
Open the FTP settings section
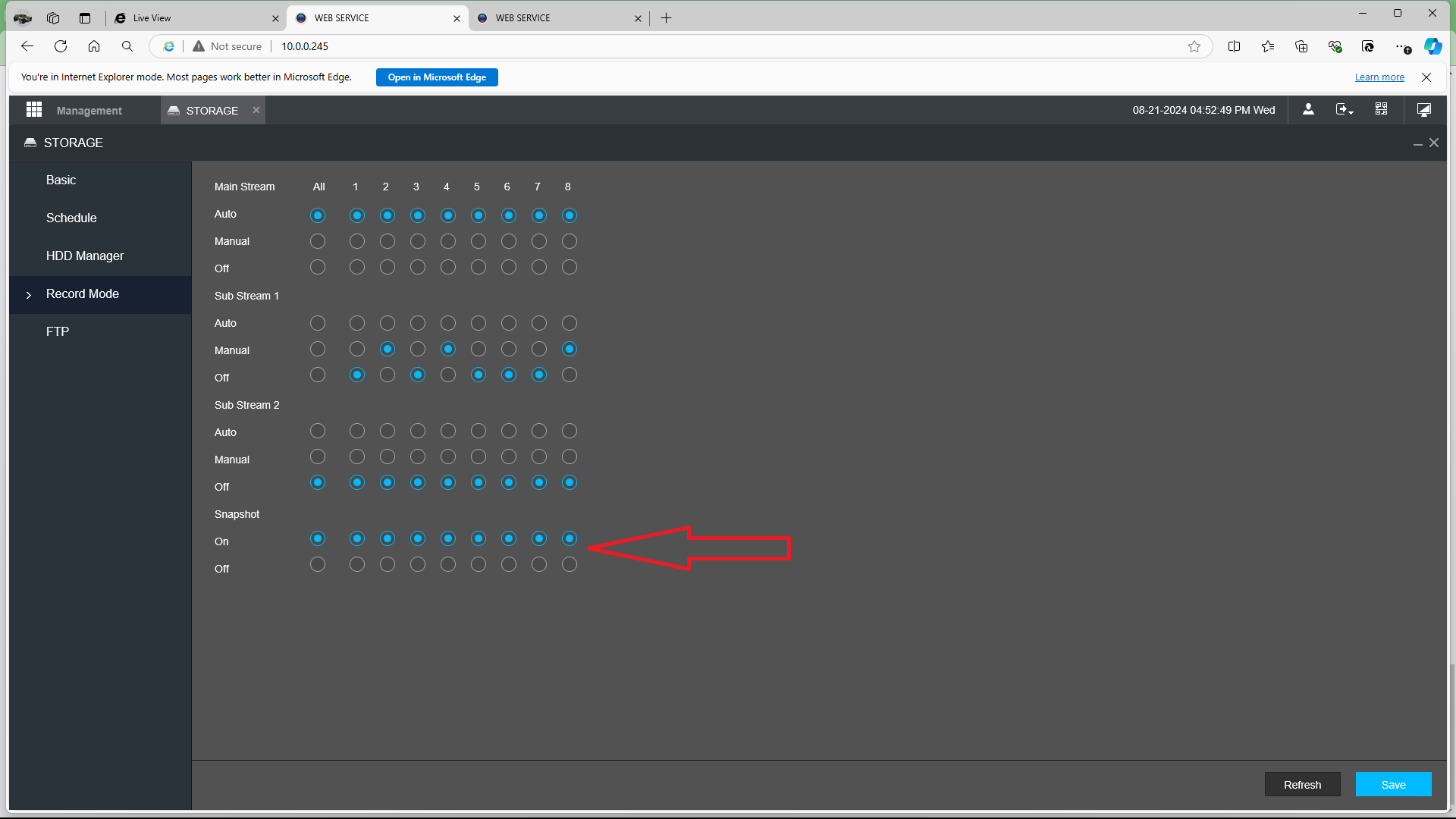(100, 332)
